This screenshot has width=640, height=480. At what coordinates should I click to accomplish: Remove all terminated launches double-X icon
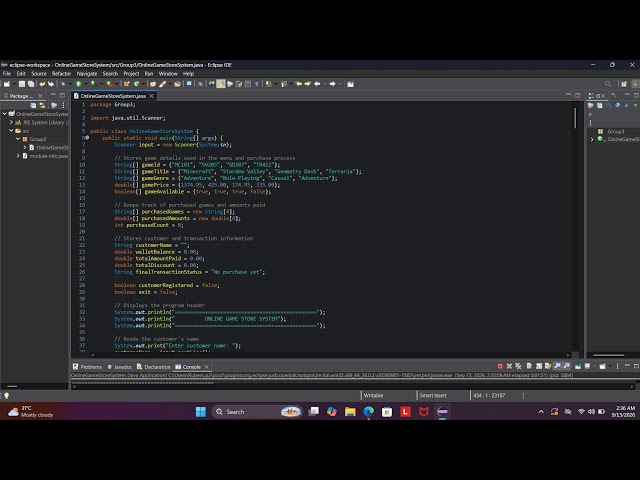(x=518, y=366)
